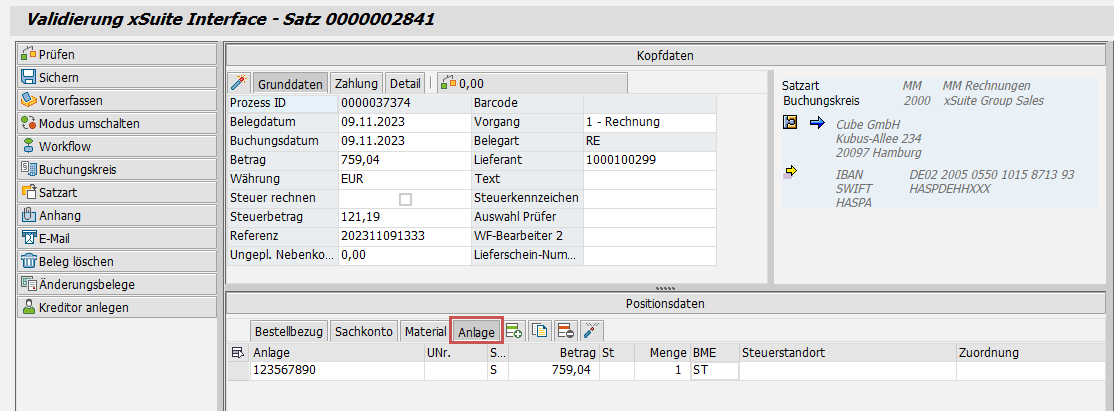The image size is (1114, 411).
Task: Select the Anlage tab
Action: point(477,332)
